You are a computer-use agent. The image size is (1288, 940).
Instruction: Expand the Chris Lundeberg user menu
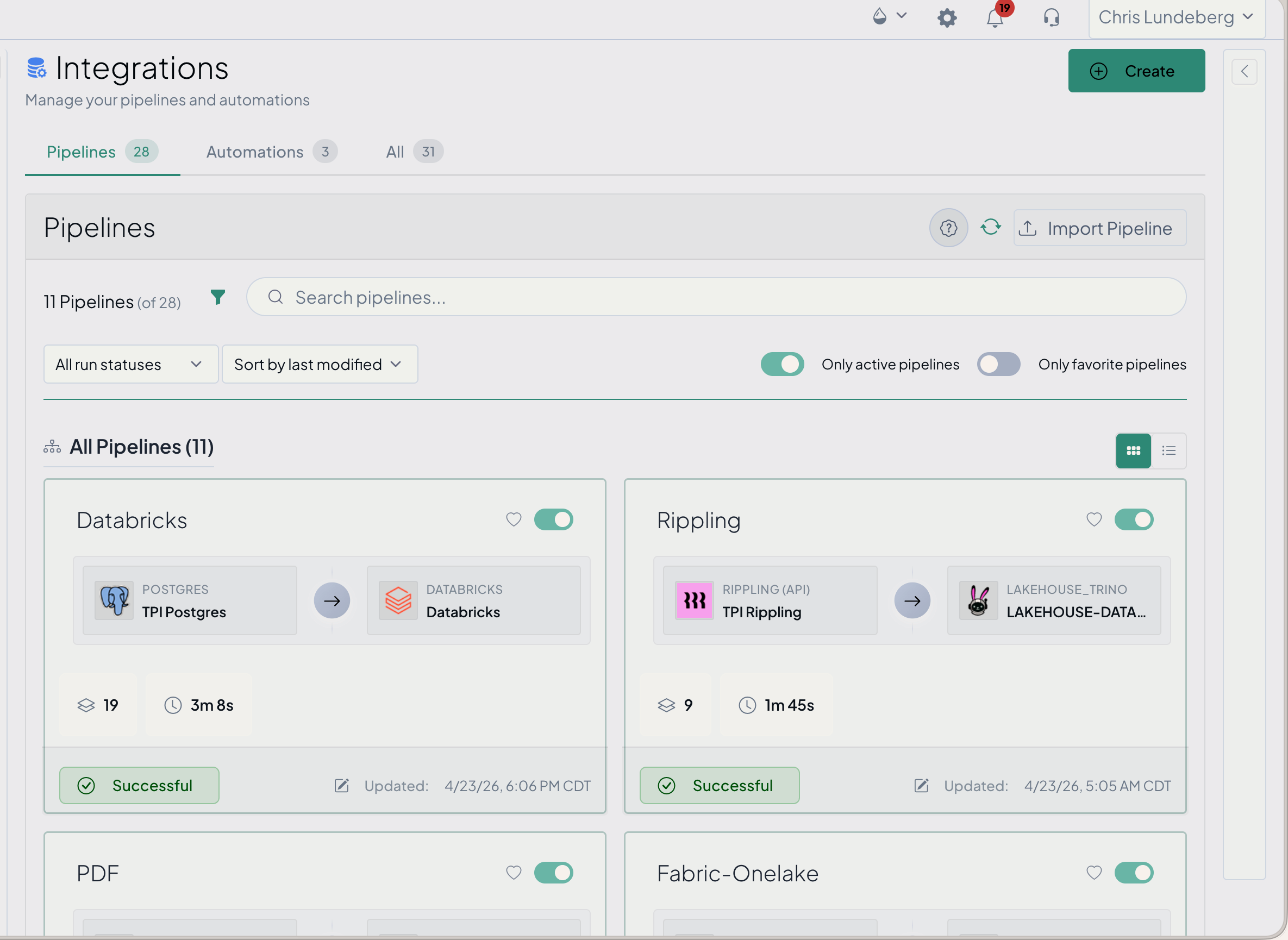tap(1176, 17)
